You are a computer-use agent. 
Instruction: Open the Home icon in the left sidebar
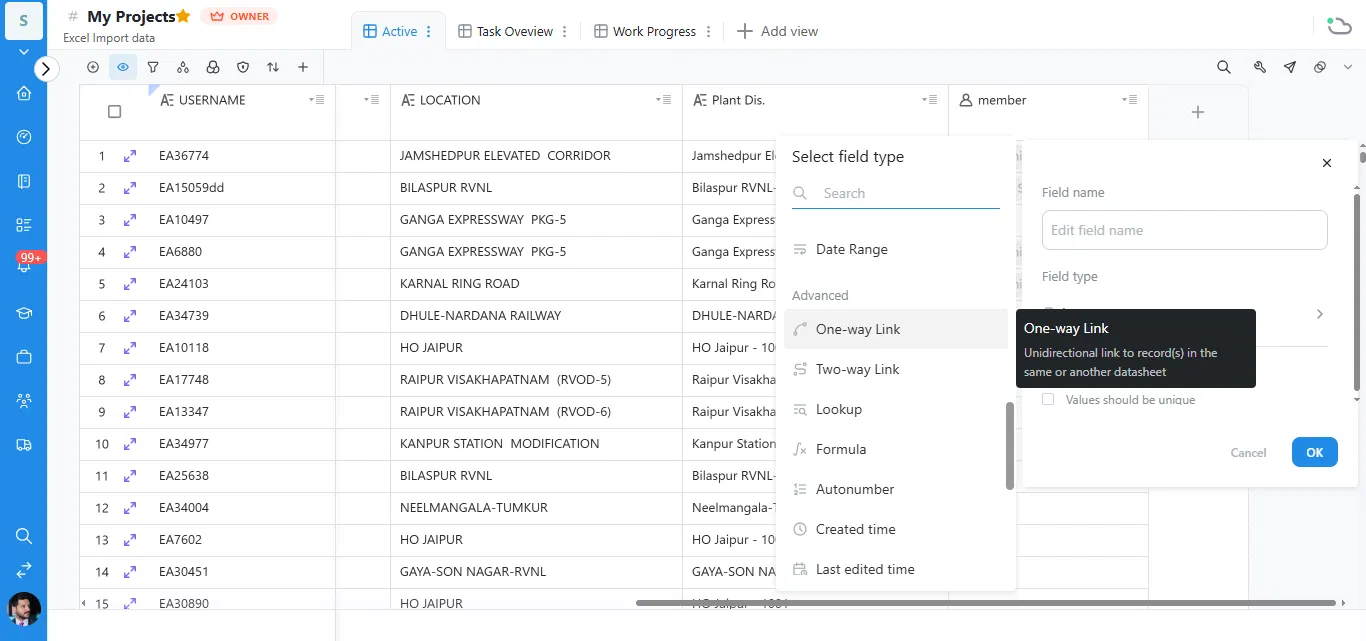(x=24, y=93)
